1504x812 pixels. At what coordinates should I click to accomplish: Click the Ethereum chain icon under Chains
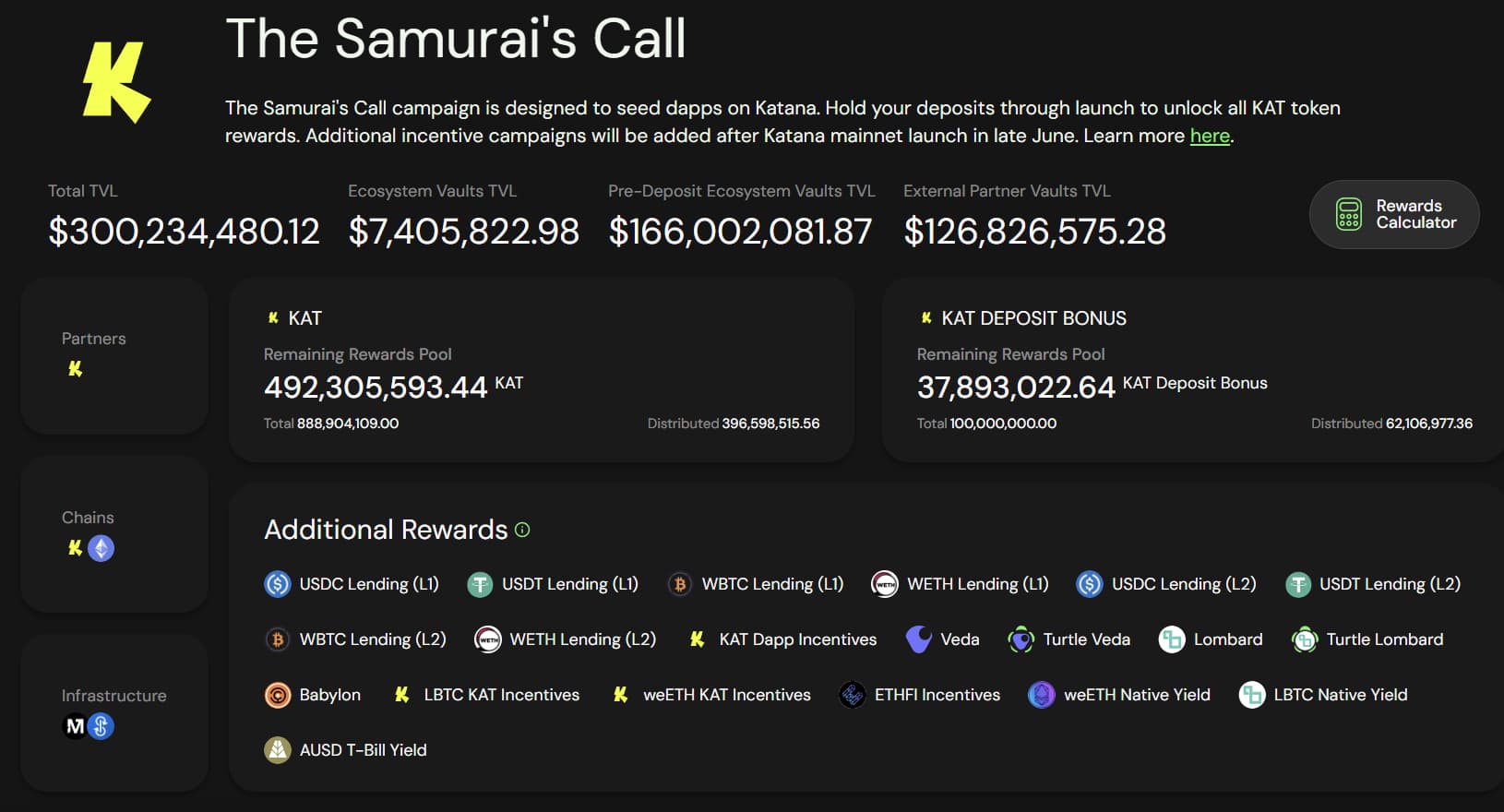[x=101, y=548]
